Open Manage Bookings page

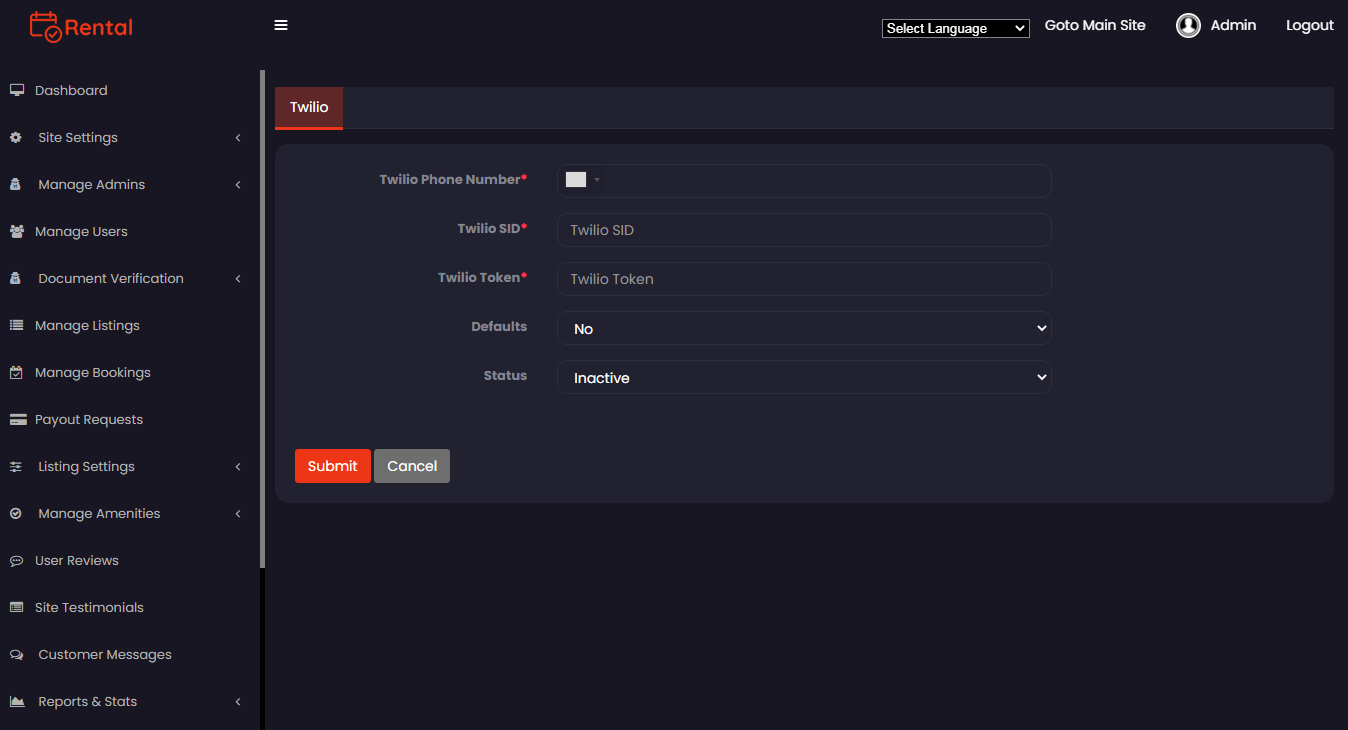[x=92, y=372]
